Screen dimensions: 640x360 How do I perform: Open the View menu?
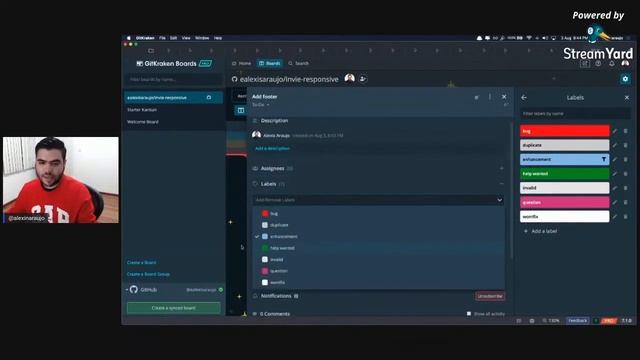[x=186, y=38]
